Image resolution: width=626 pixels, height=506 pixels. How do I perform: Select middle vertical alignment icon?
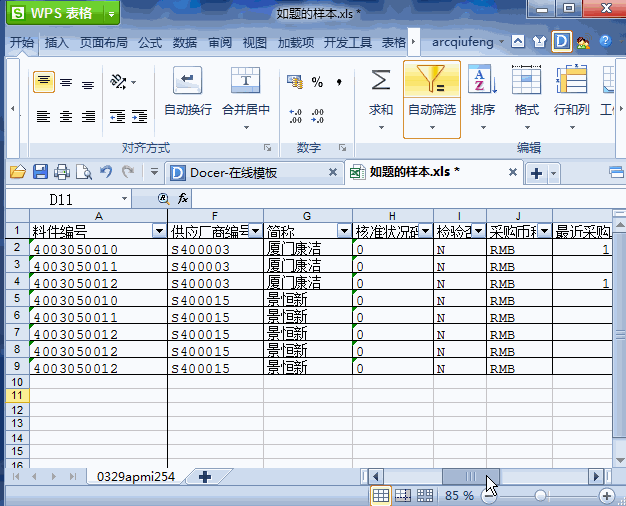pyautogui.click(x=66, y=83)
